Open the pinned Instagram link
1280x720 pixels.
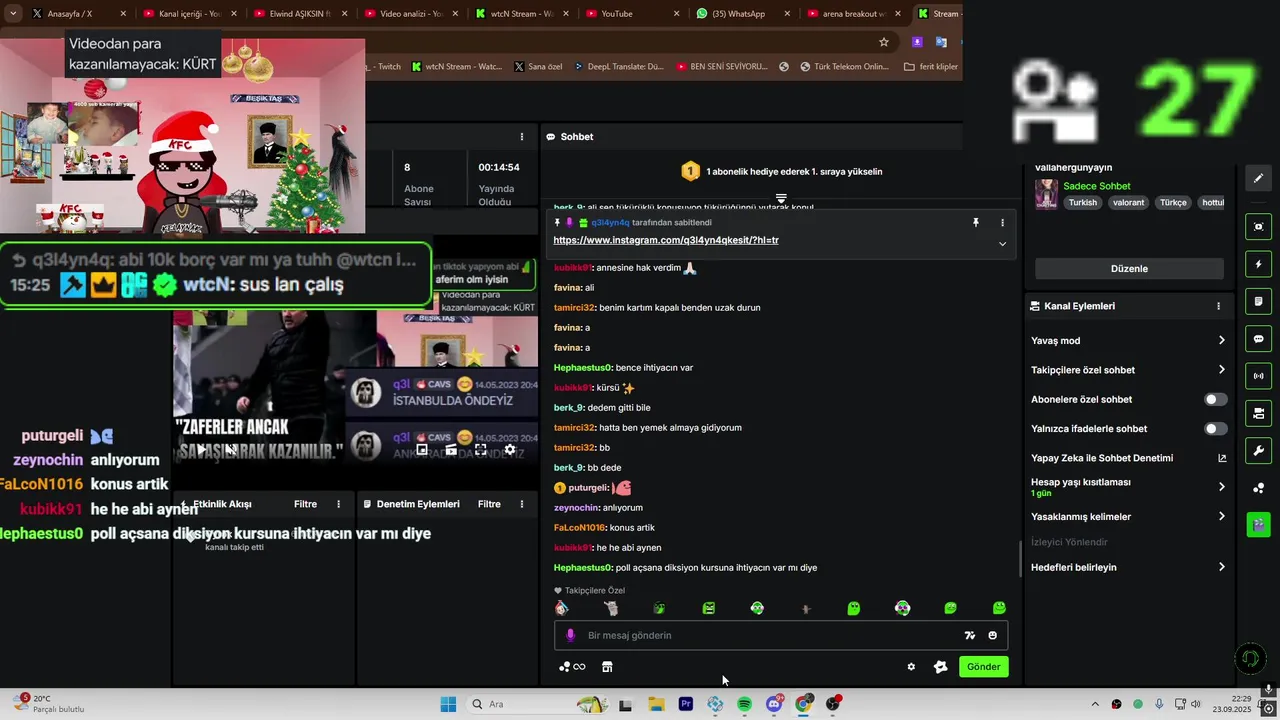(666, 240)
